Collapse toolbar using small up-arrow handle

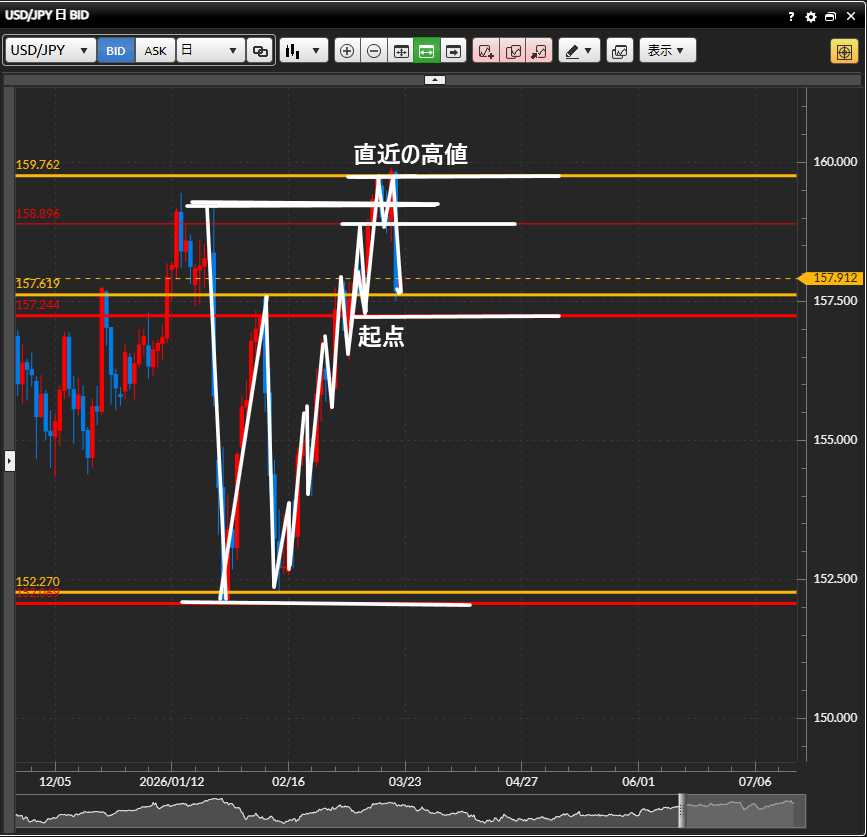[434, 79]
